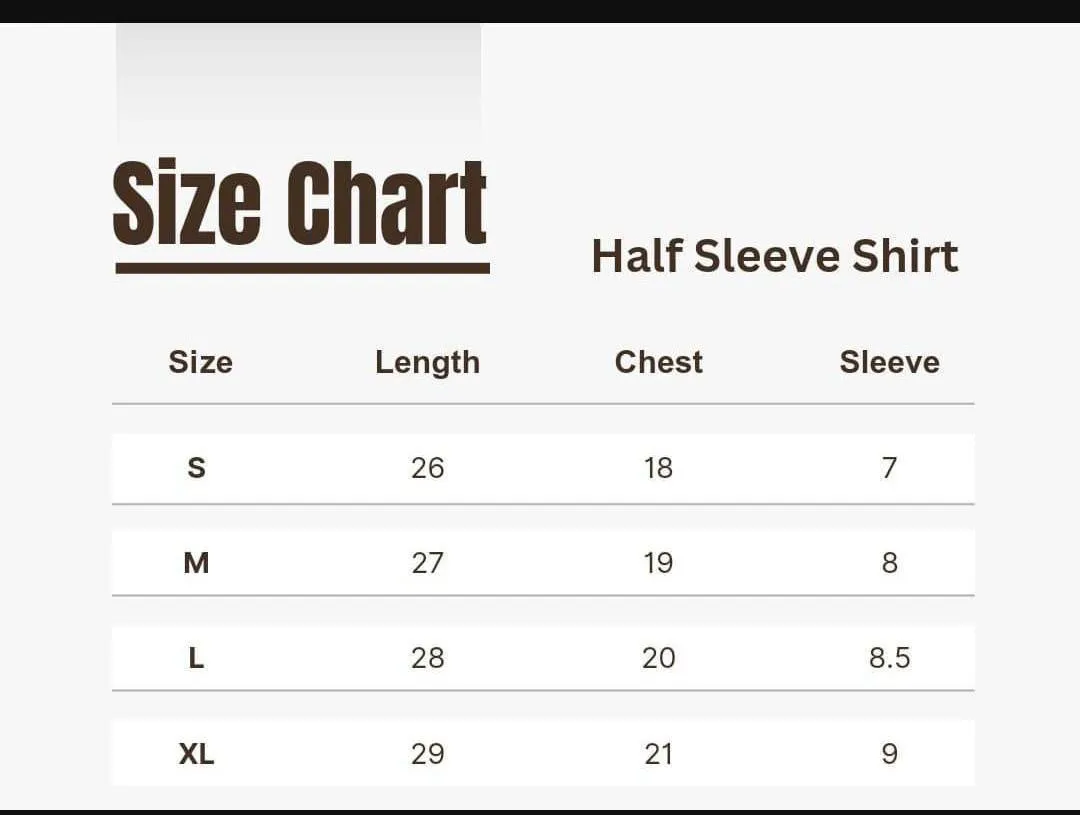Click the "M" size row label
This screenshot has width=1080, height=815.
[197, 563]
